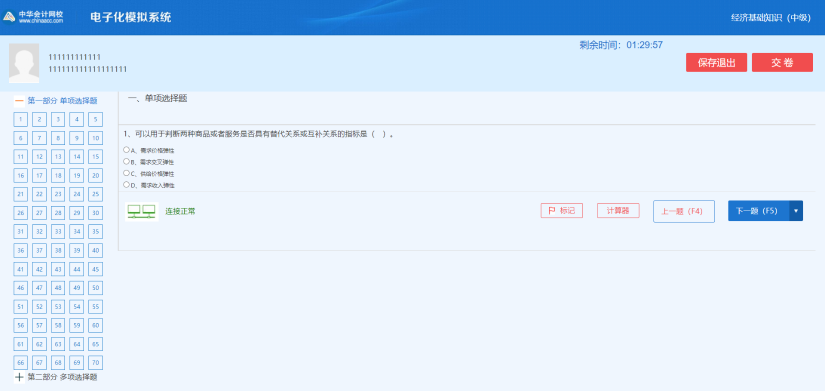Submit exam with 交卷 button

pos(782,63)
